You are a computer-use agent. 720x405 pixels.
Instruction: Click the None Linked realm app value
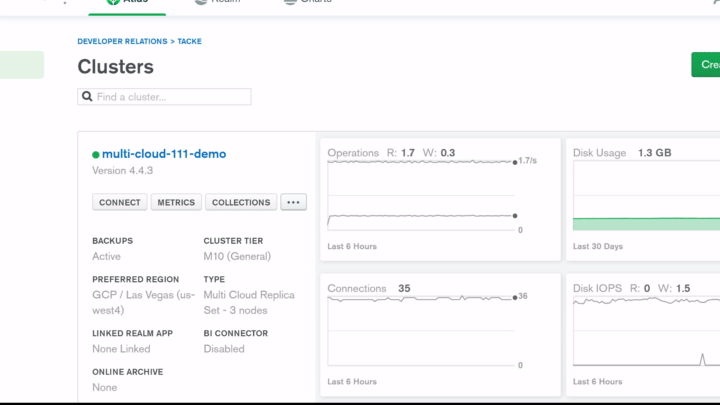[x=121, y=349]
